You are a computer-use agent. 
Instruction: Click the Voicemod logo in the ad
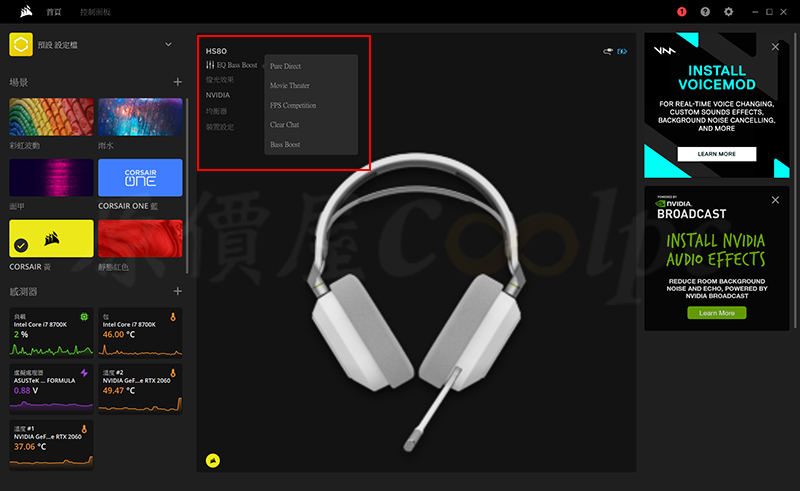click(665, 51)
